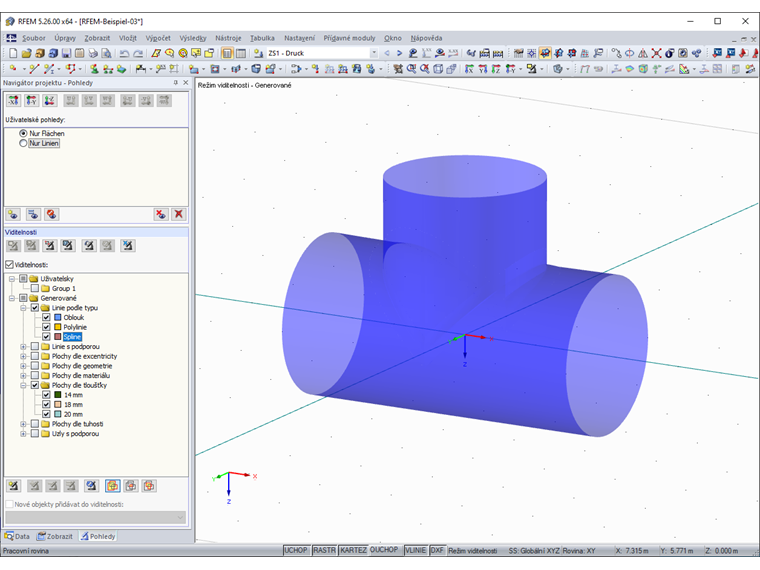Delete the selected user view with eye-and-X icon

[x=161, y=214]
